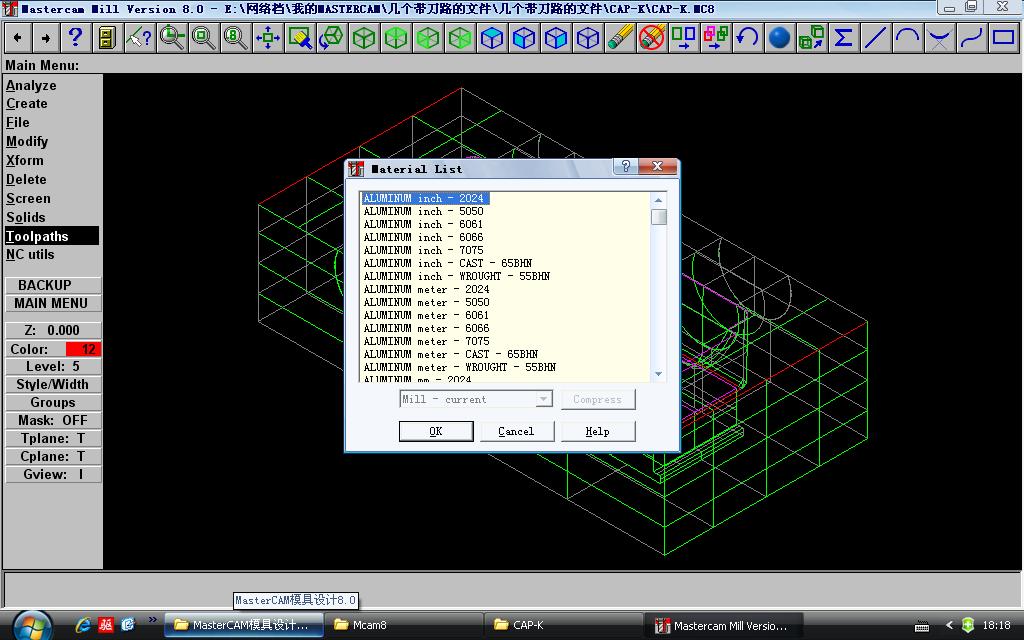This screenshot has height=640, width=1024.
Task: Click the Tplane: T button
Action: (x=53, y=438)
